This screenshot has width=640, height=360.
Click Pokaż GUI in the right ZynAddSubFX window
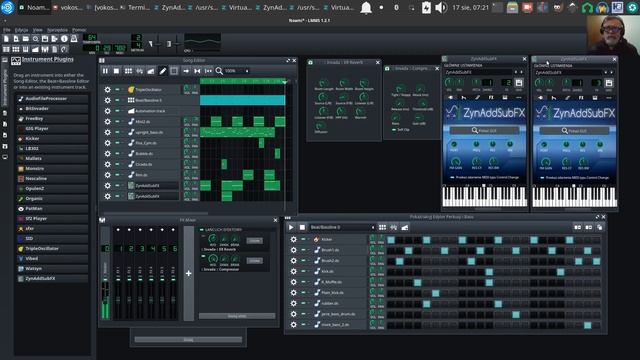click(574, 130)
